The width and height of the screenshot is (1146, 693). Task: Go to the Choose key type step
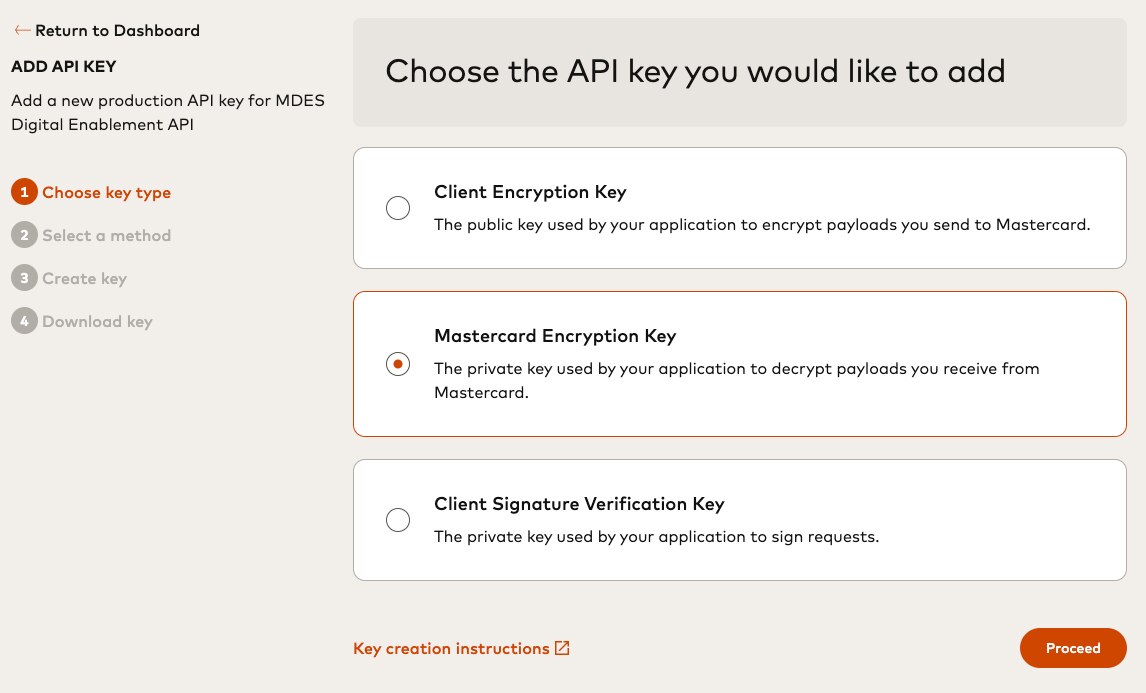(x=106, y=192)
